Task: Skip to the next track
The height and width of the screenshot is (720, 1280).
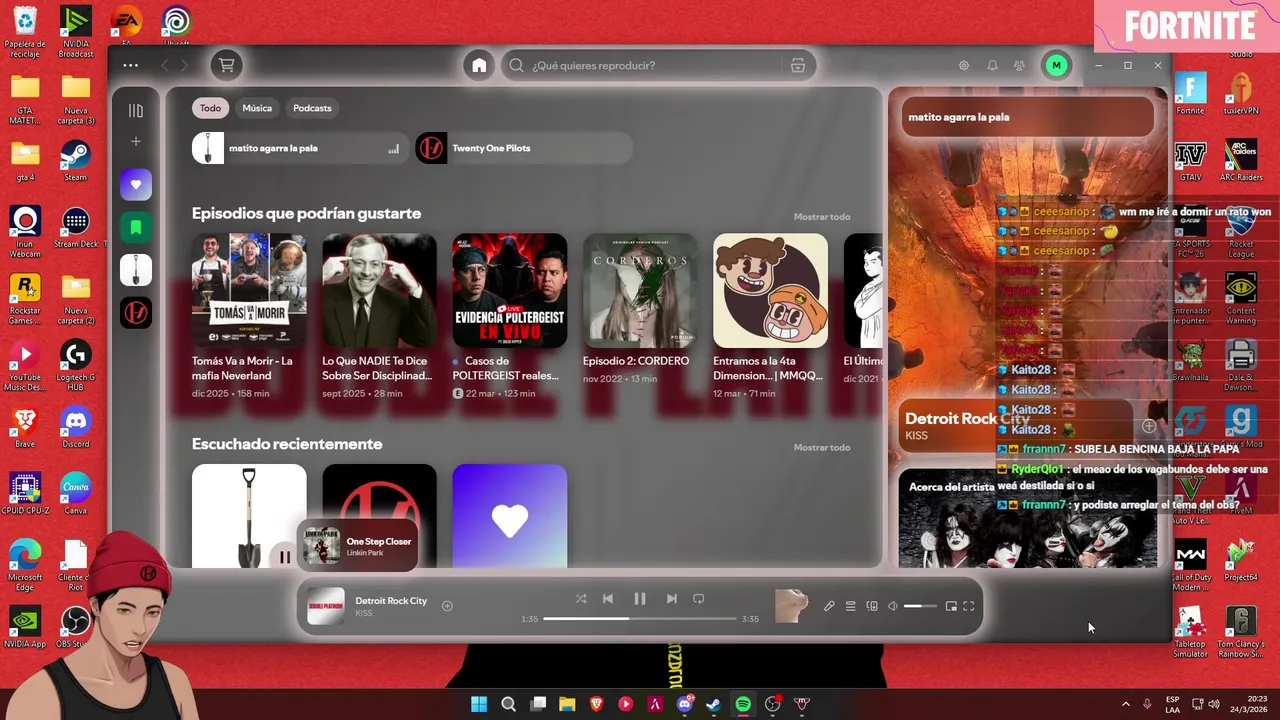Action: pyautogui.click(x=672, y=599)
